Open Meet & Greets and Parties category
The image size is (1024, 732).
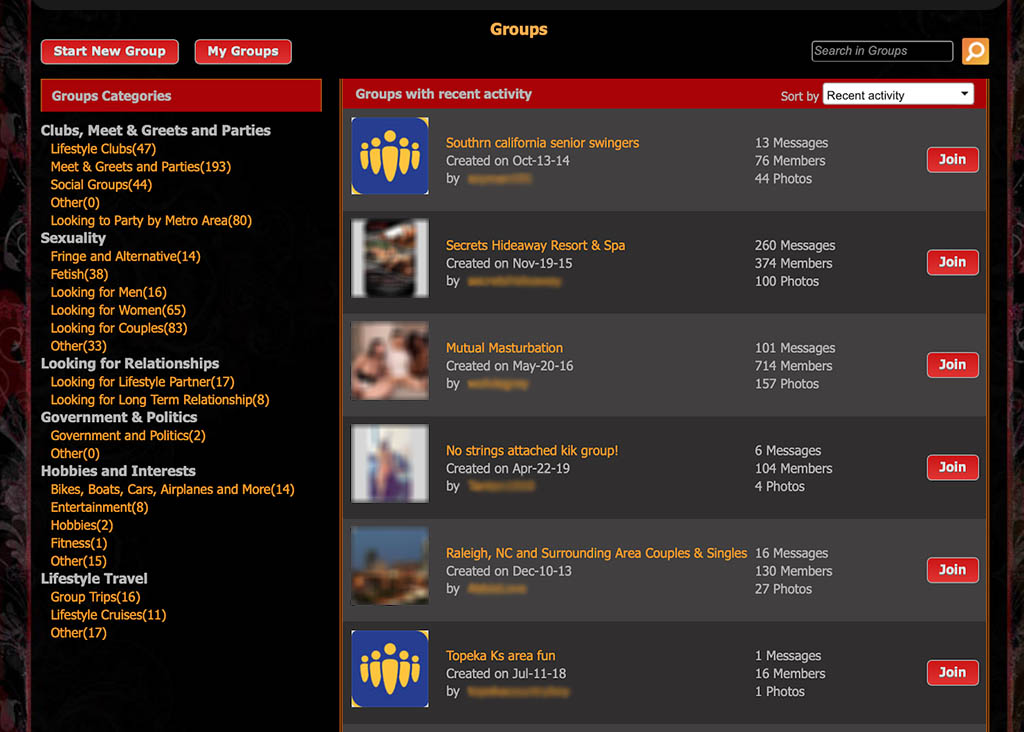pos(140,166)
